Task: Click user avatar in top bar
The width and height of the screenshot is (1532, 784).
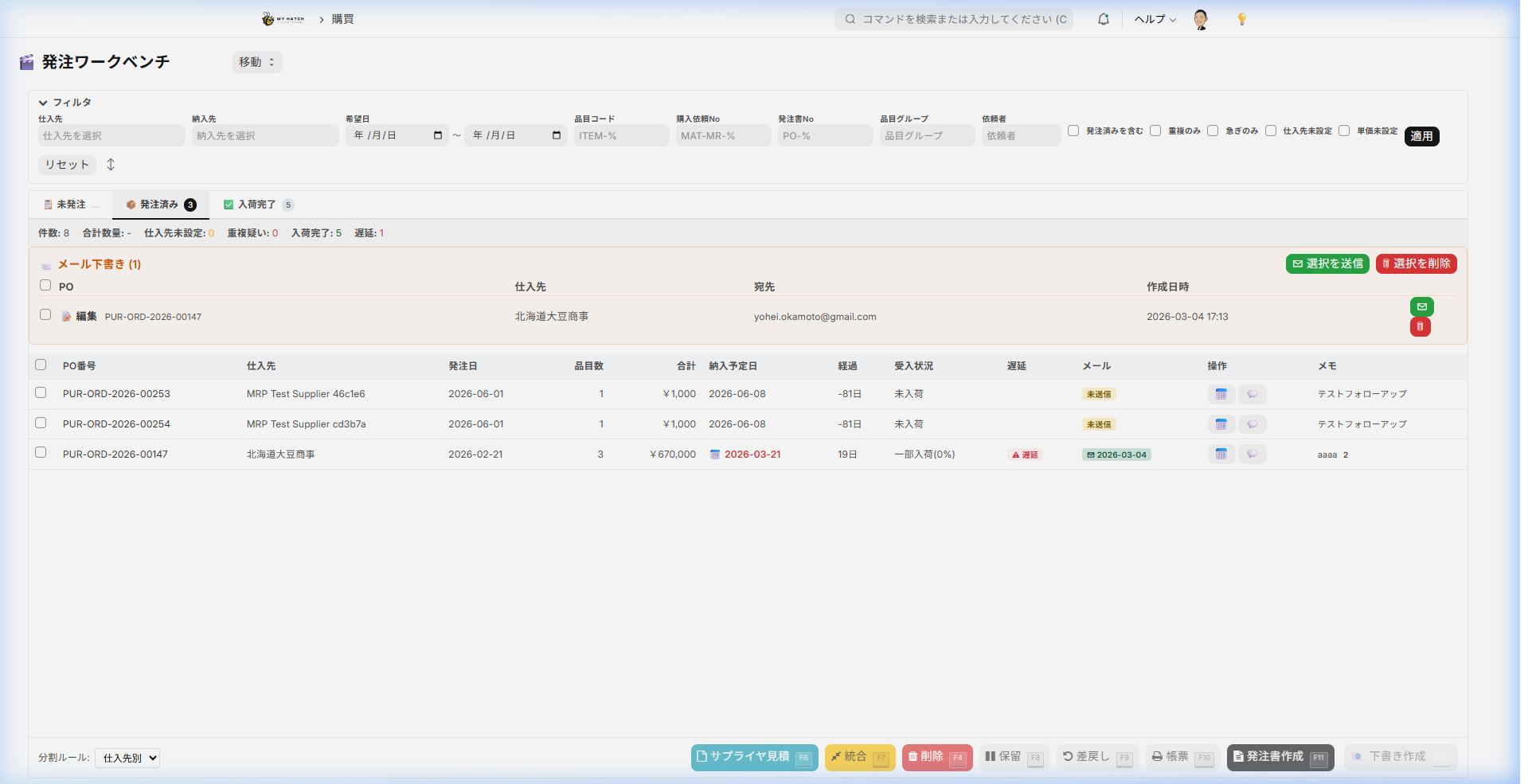Action: click(1201, 19)
